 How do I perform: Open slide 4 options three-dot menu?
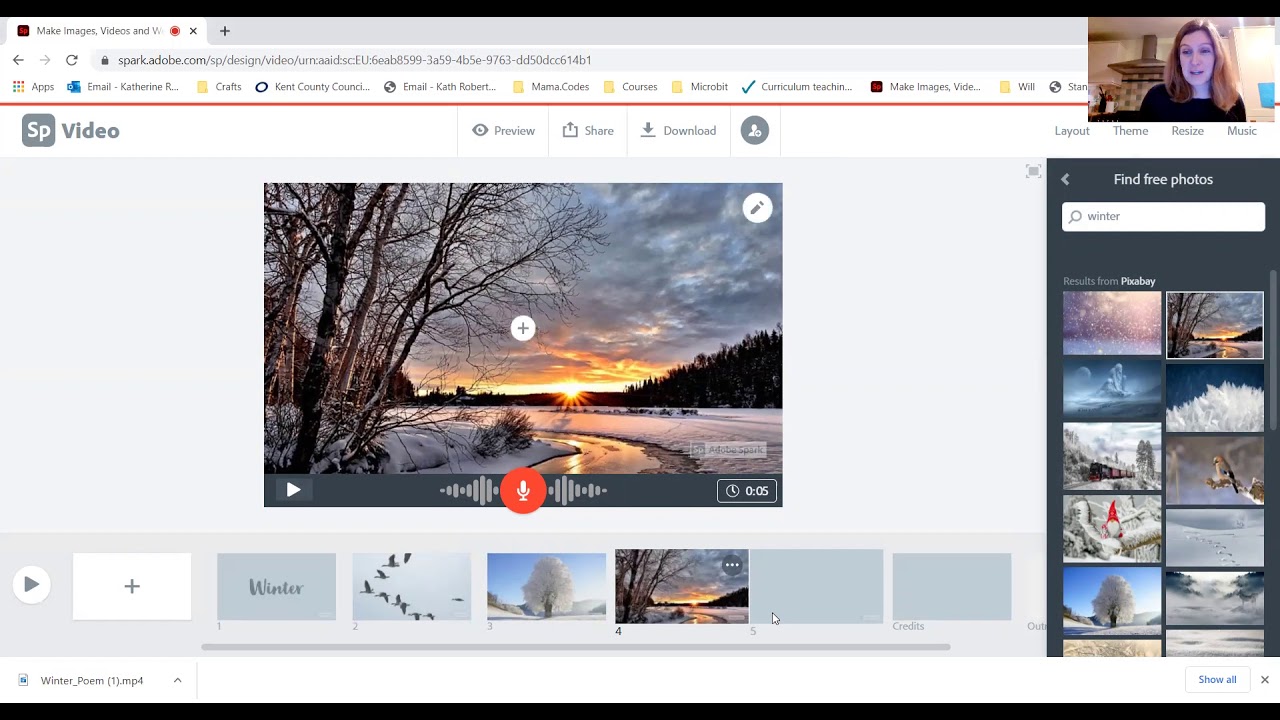pyautogui.click(x=732, y=565)
